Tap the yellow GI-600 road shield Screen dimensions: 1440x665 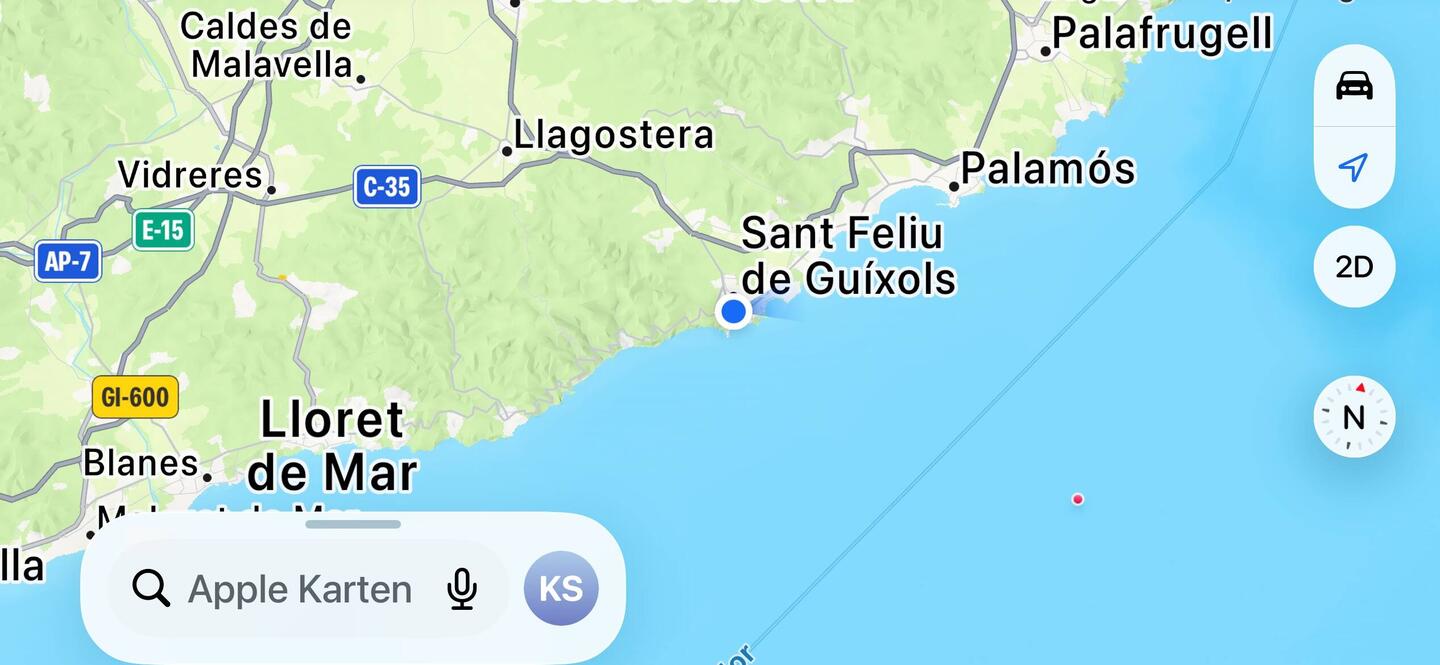135,398
